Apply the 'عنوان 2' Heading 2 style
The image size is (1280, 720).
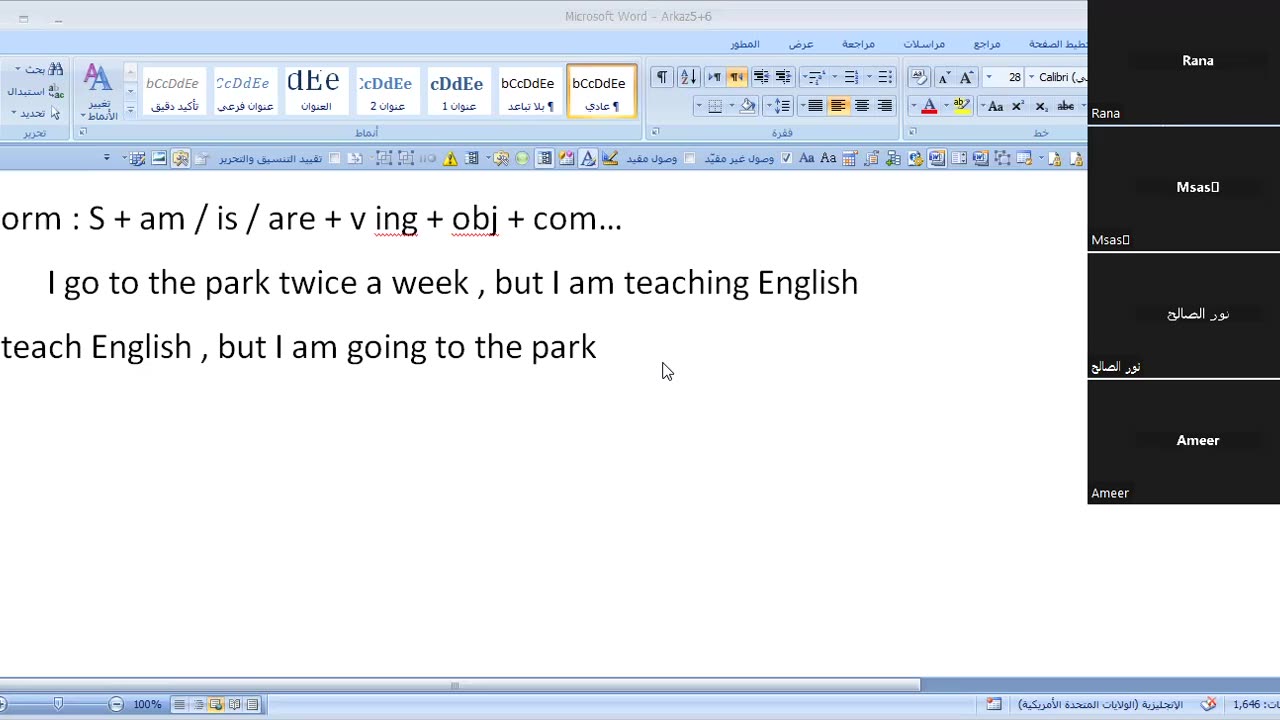tap(387, 91)
